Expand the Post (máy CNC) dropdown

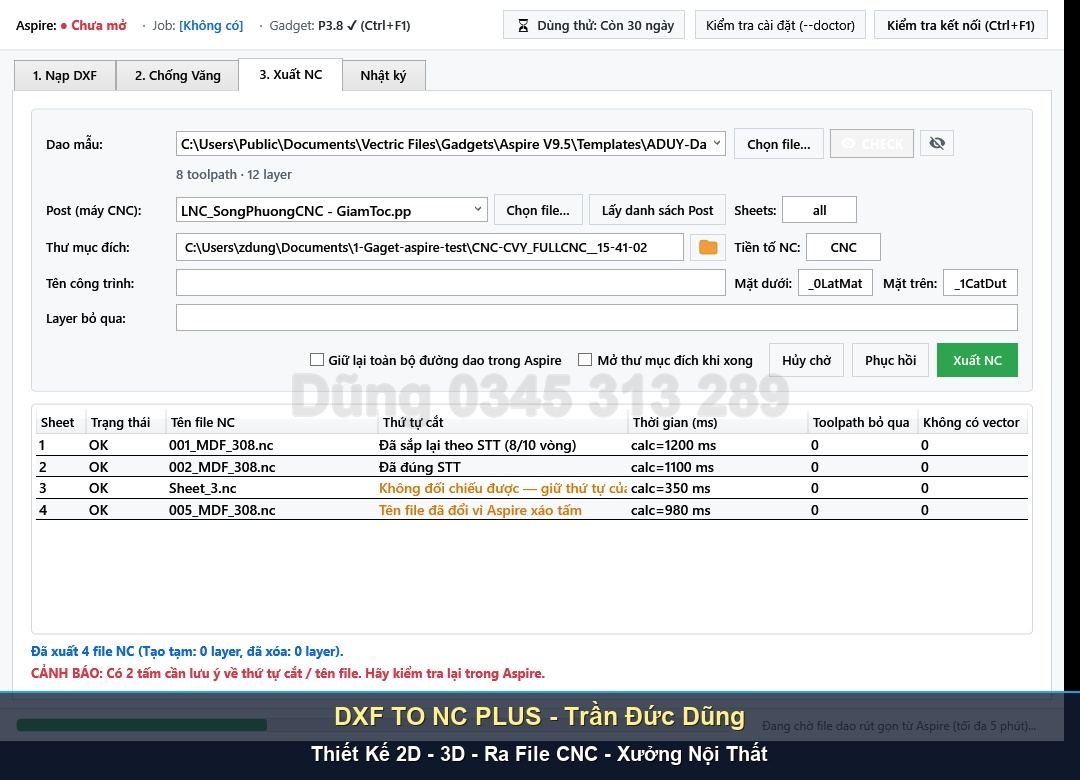(x=331, y=210)
